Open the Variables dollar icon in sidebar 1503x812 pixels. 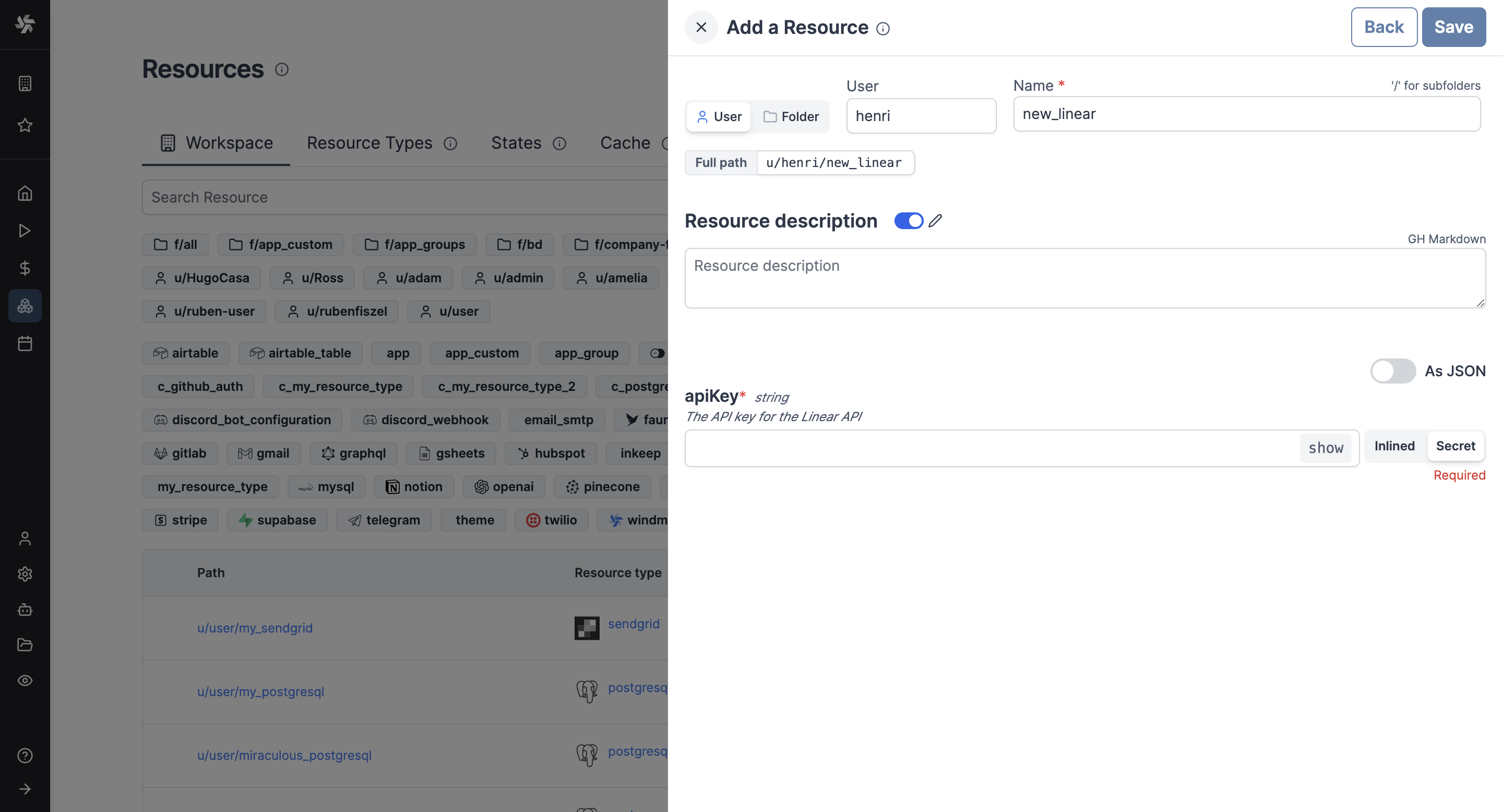pos(25,268)
